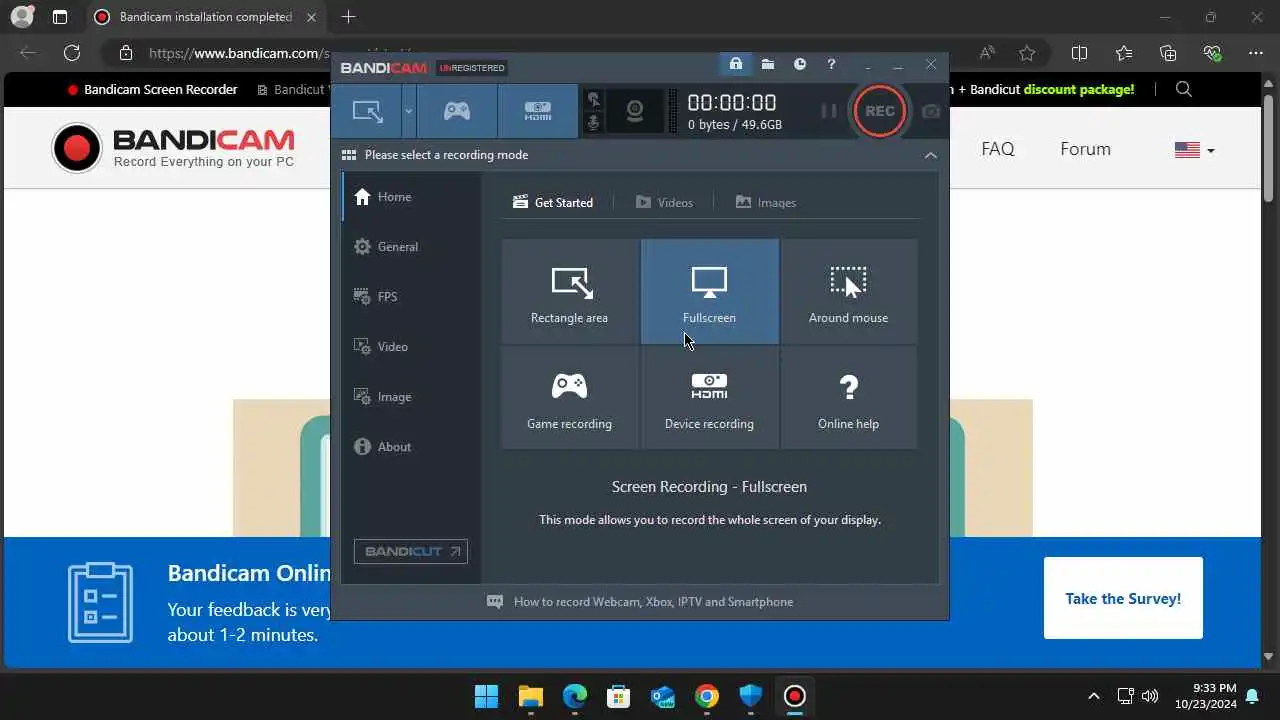Open browser settings and more menu
1280x720 pixels.
tap(1257, 53)
